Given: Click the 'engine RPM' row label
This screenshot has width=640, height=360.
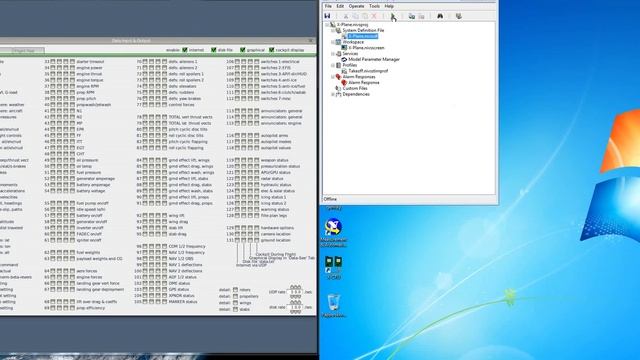Looking at the screenshot, I should (88, 86).
